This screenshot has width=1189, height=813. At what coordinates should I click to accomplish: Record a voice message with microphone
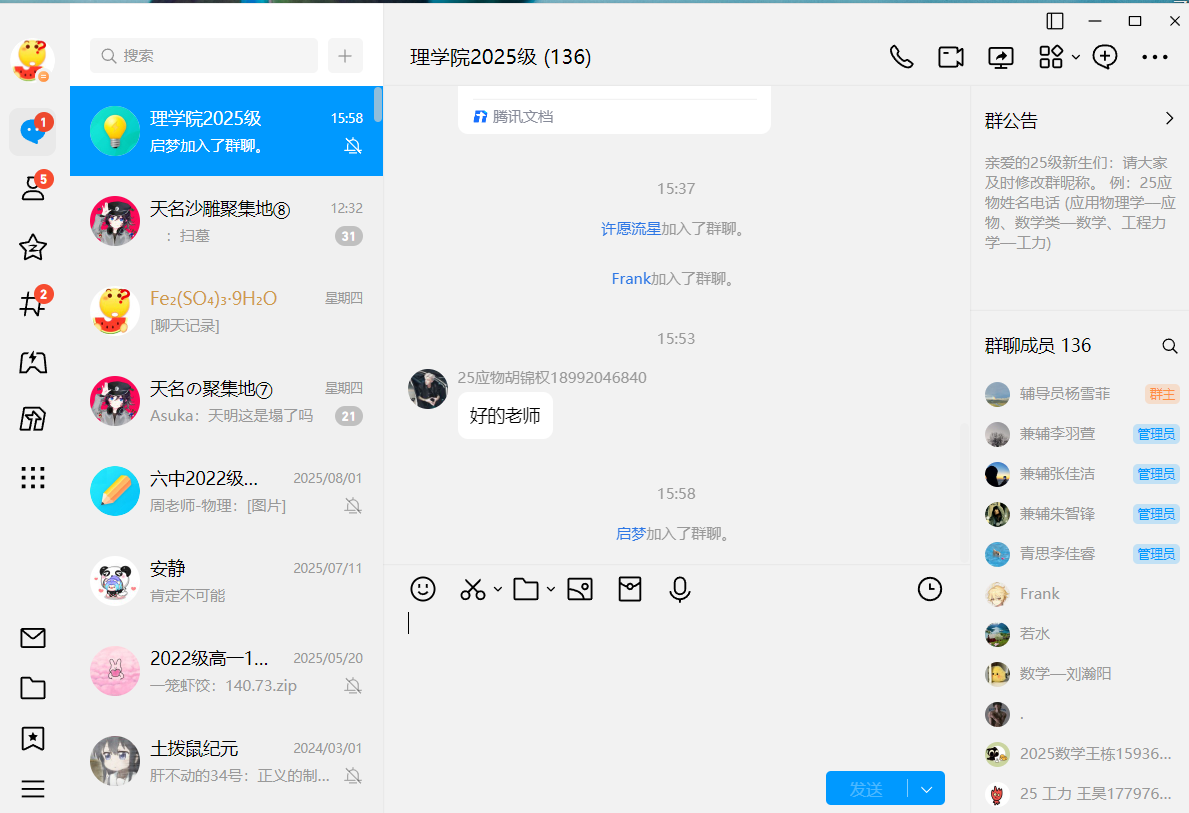pos(680,590)
